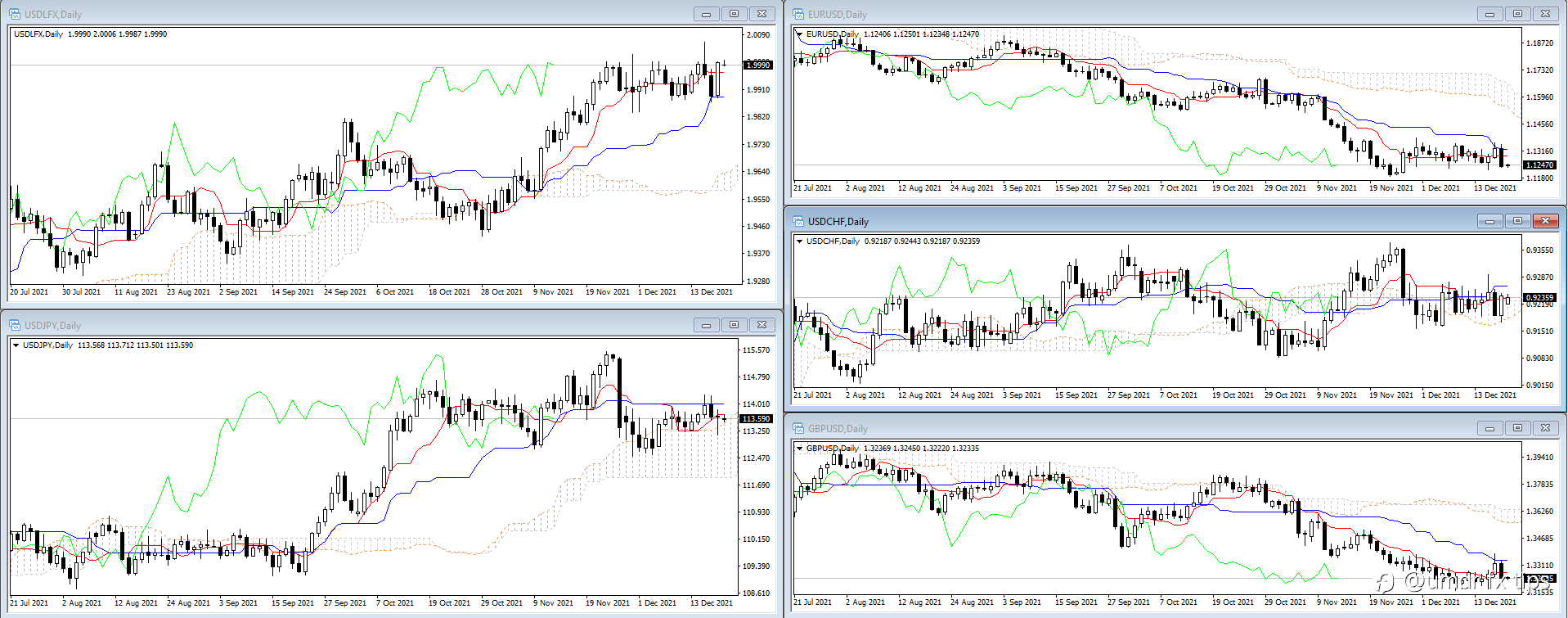The height and width of the screenshot is (618, 1568).
Task: Click the 0.93550 price level in USDCHF
Action: (x=1539, y=250)
